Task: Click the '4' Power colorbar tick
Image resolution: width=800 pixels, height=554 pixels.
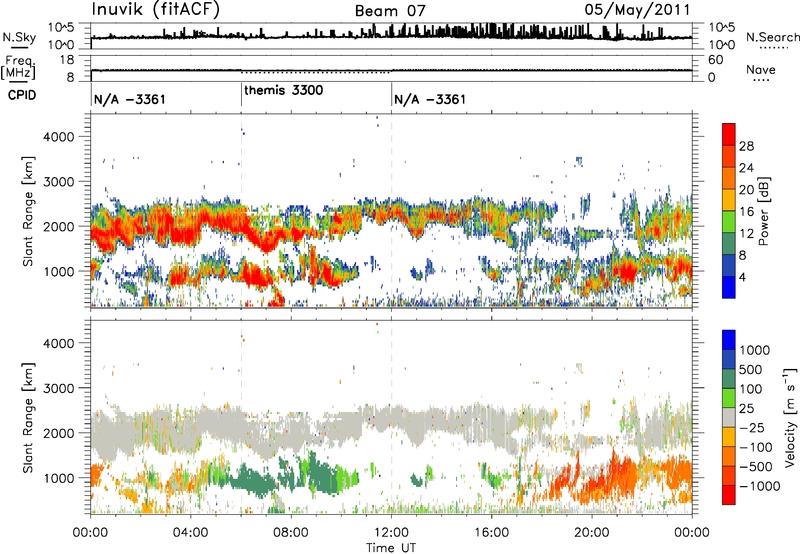Action: (x=742, y=277)
